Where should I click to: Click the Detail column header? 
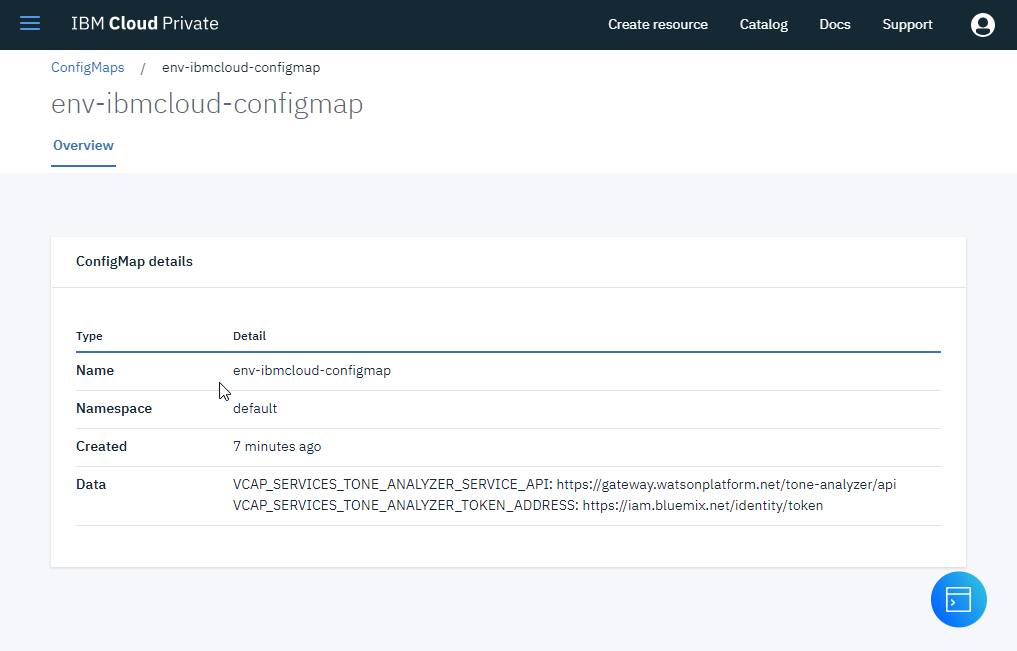249,336
